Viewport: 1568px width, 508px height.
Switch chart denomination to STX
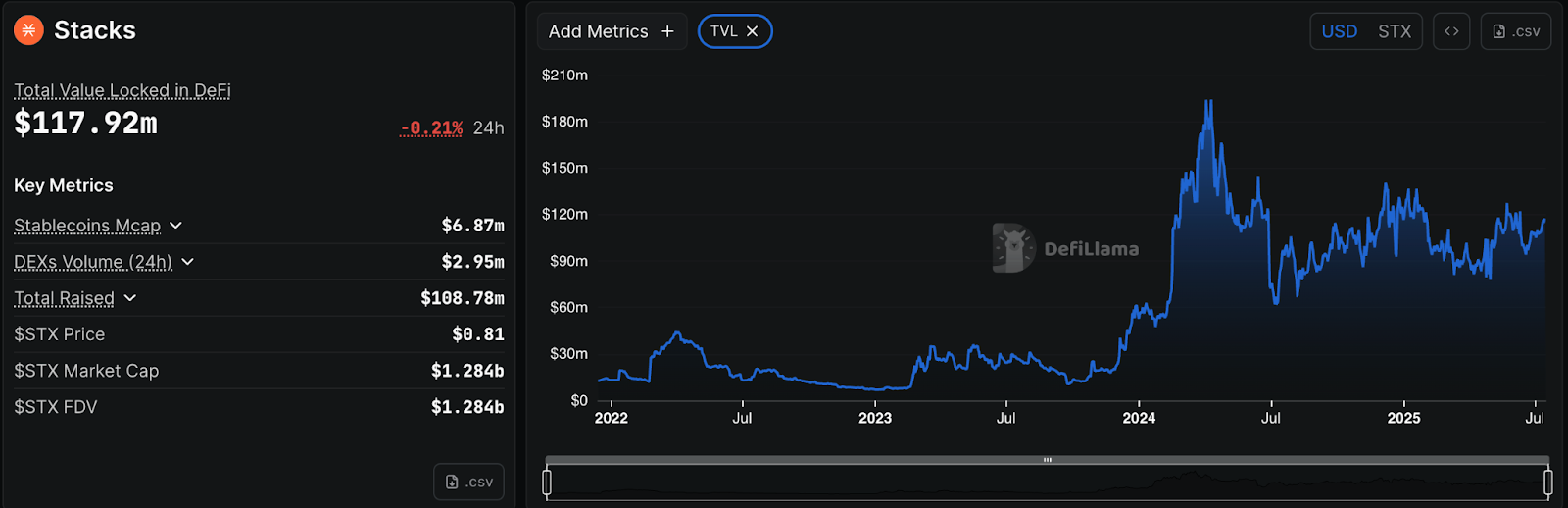[x=1394, y=31]
